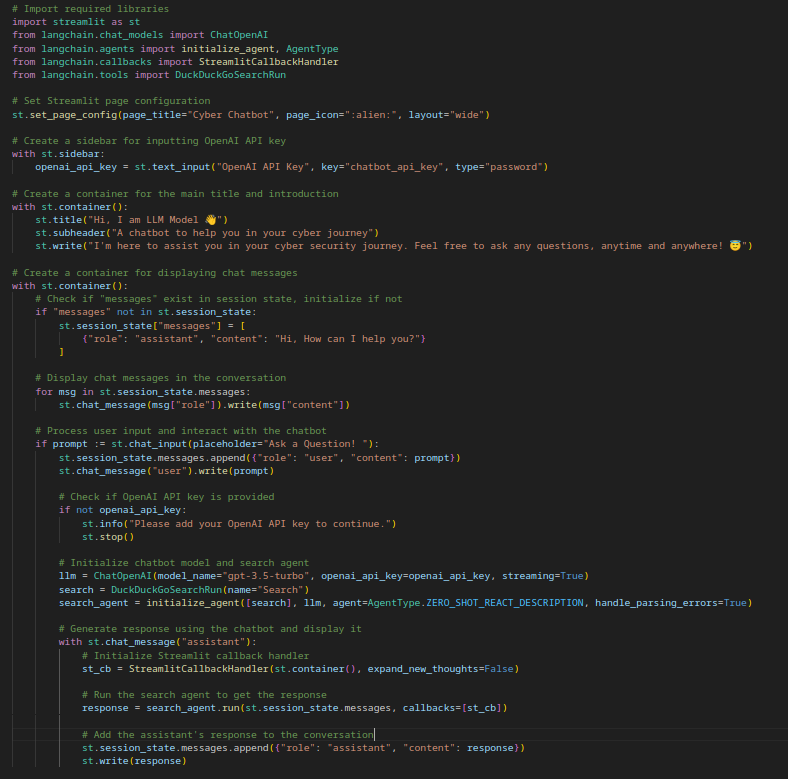Viewport: 788px width, 779px height.
Task: Click the "if not openai_api_key:" line
Action: coord(123,510)
